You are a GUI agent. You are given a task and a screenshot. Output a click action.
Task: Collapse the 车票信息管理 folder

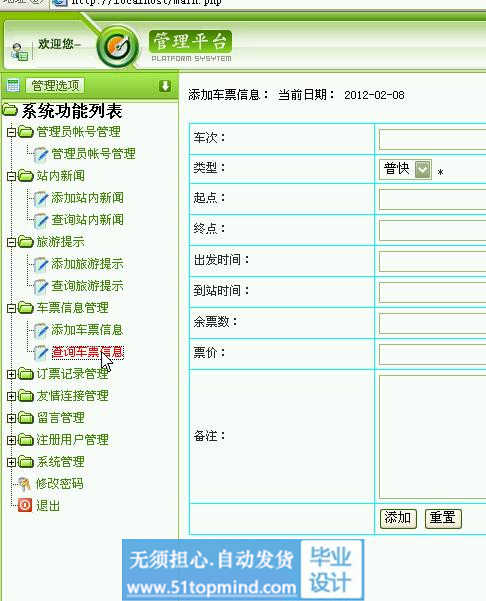tap(11, 308)
